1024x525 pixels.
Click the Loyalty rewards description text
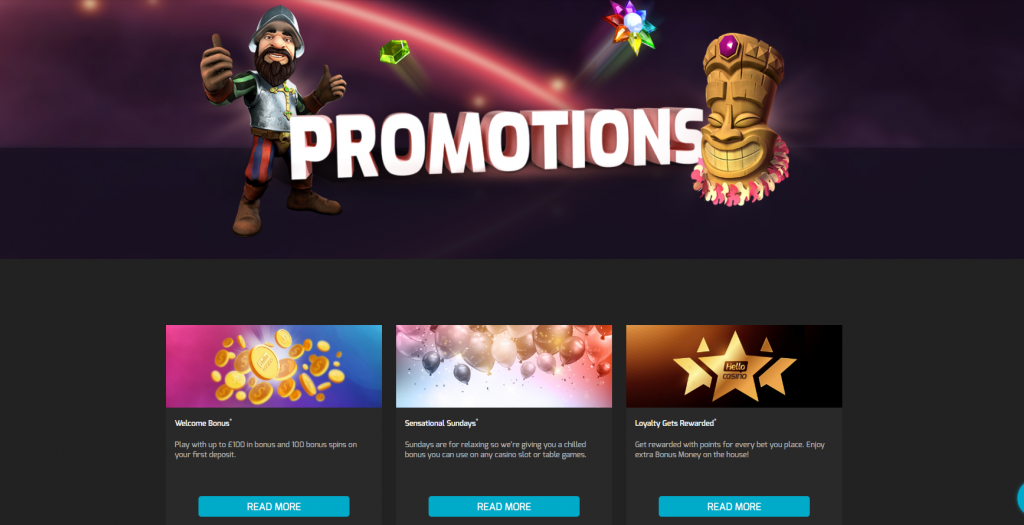tap(729, 449)
